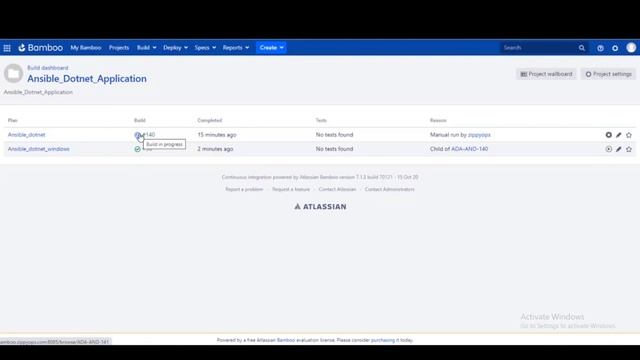Click 'No tests found' in Ansible_dotnet row
This screenshot has height=360, width=640.
(334, 135)
